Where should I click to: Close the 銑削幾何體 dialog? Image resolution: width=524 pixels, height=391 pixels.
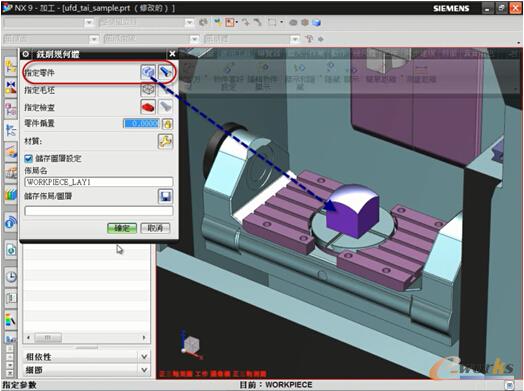click(x=172, y=54)
